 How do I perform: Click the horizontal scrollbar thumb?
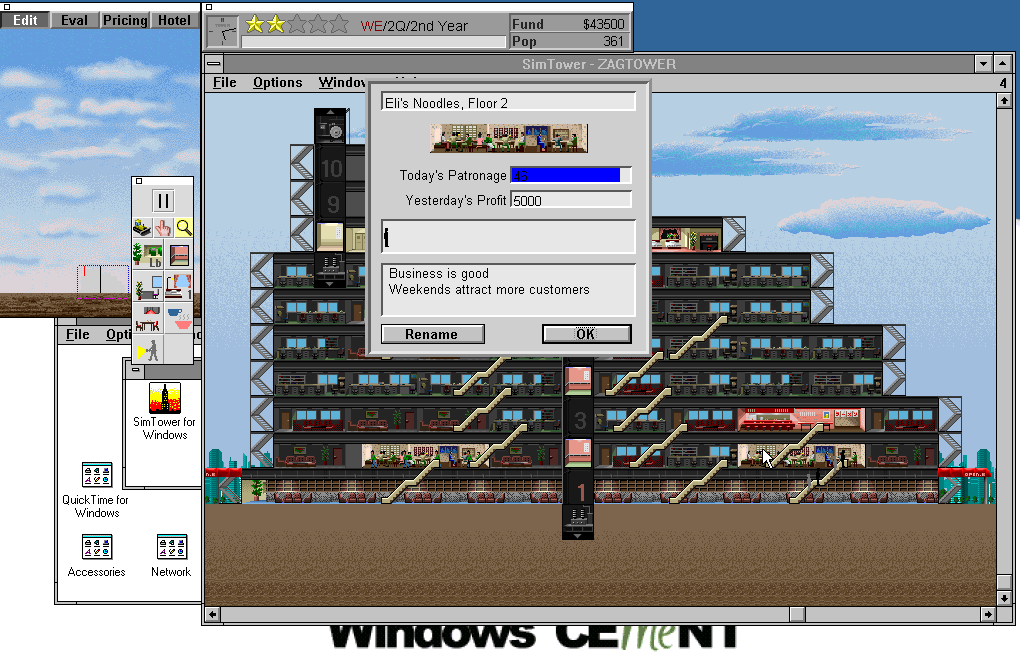[x=798, y=614]
